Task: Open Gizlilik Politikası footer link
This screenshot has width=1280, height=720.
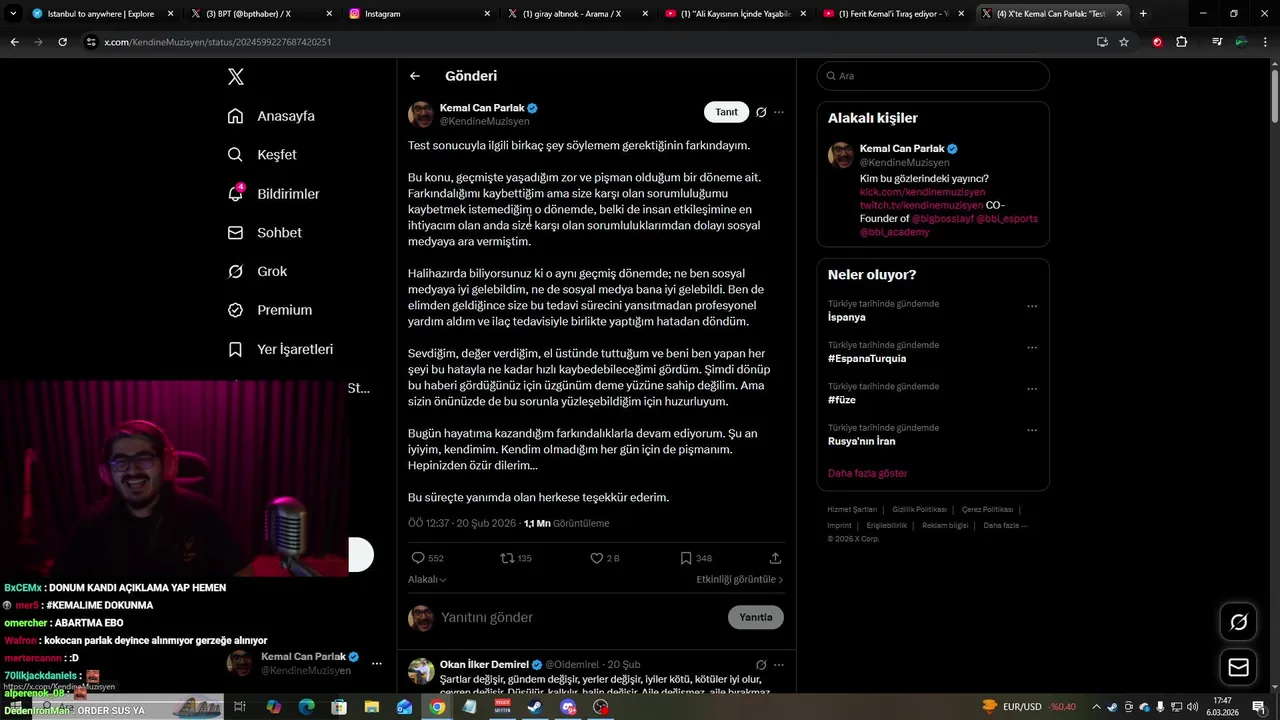Action: pos(919,510)
